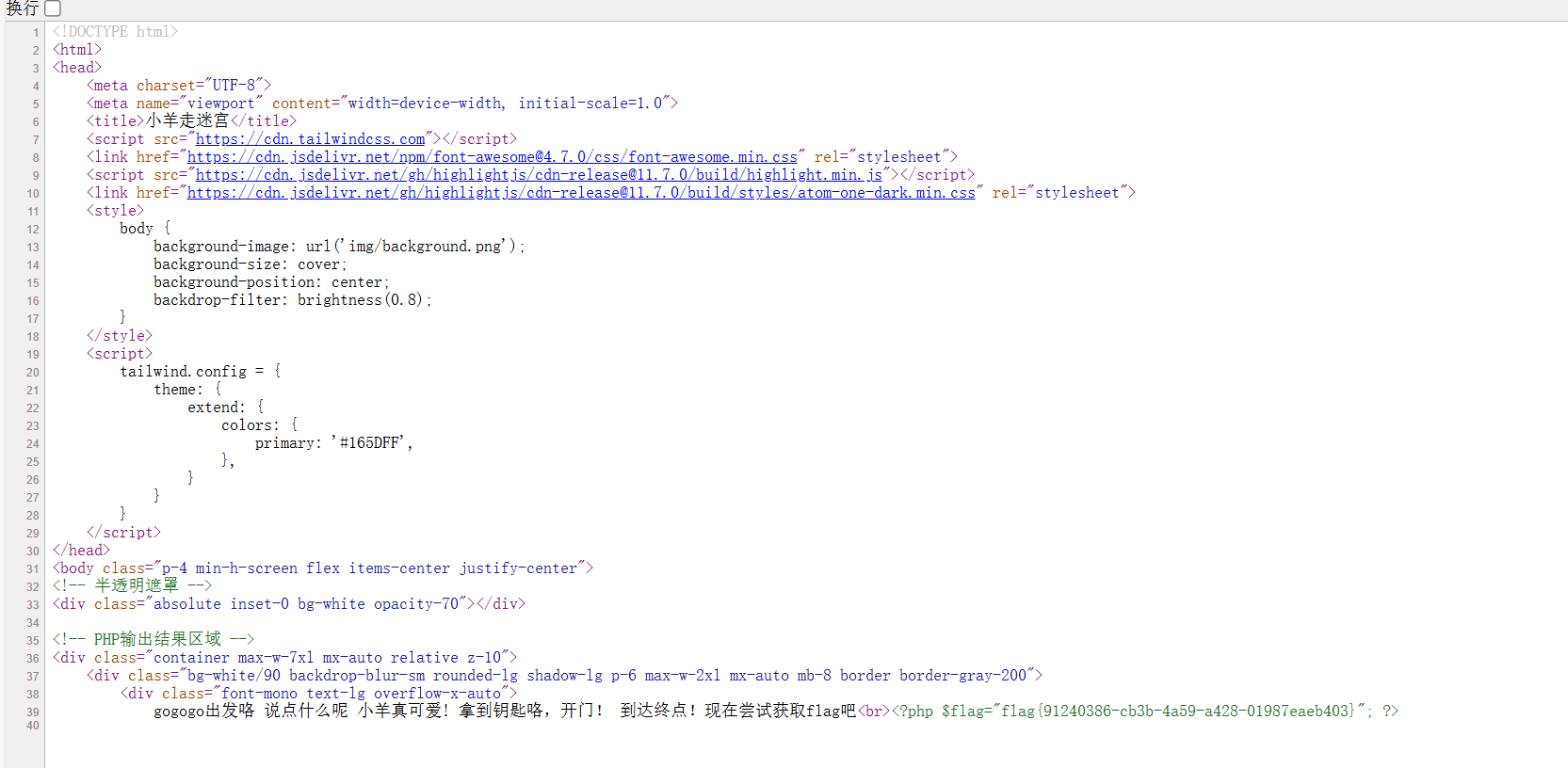
Task: Click the font-mono text-lg div line
Action: pos(318,694)
